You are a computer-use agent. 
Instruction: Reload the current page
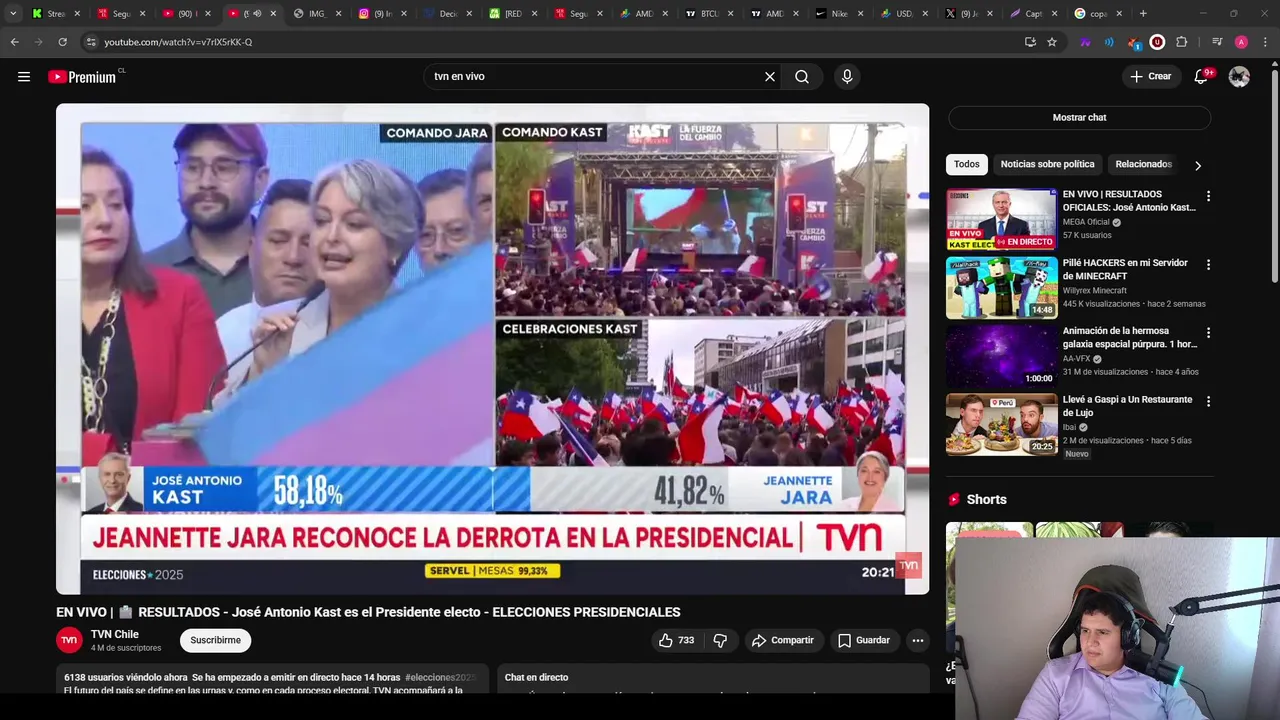pyautogui.click(x=62, y=42)
